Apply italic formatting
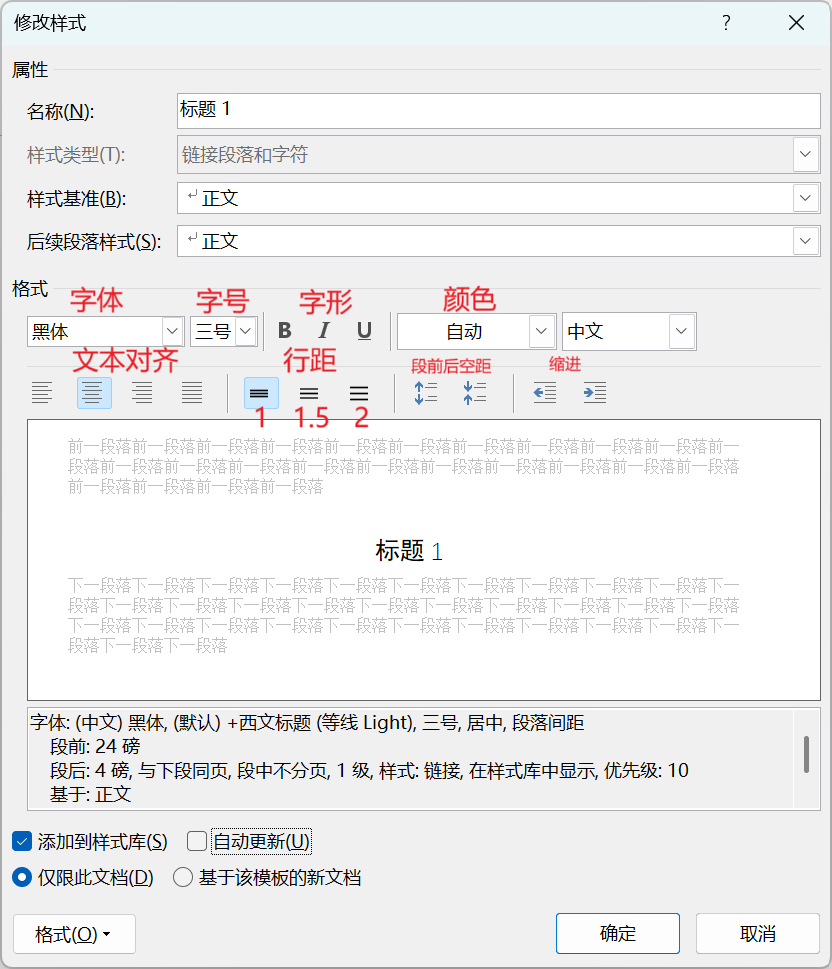This screenshot has width=832, height=969. pyautogui.click(x=324, y=331)
